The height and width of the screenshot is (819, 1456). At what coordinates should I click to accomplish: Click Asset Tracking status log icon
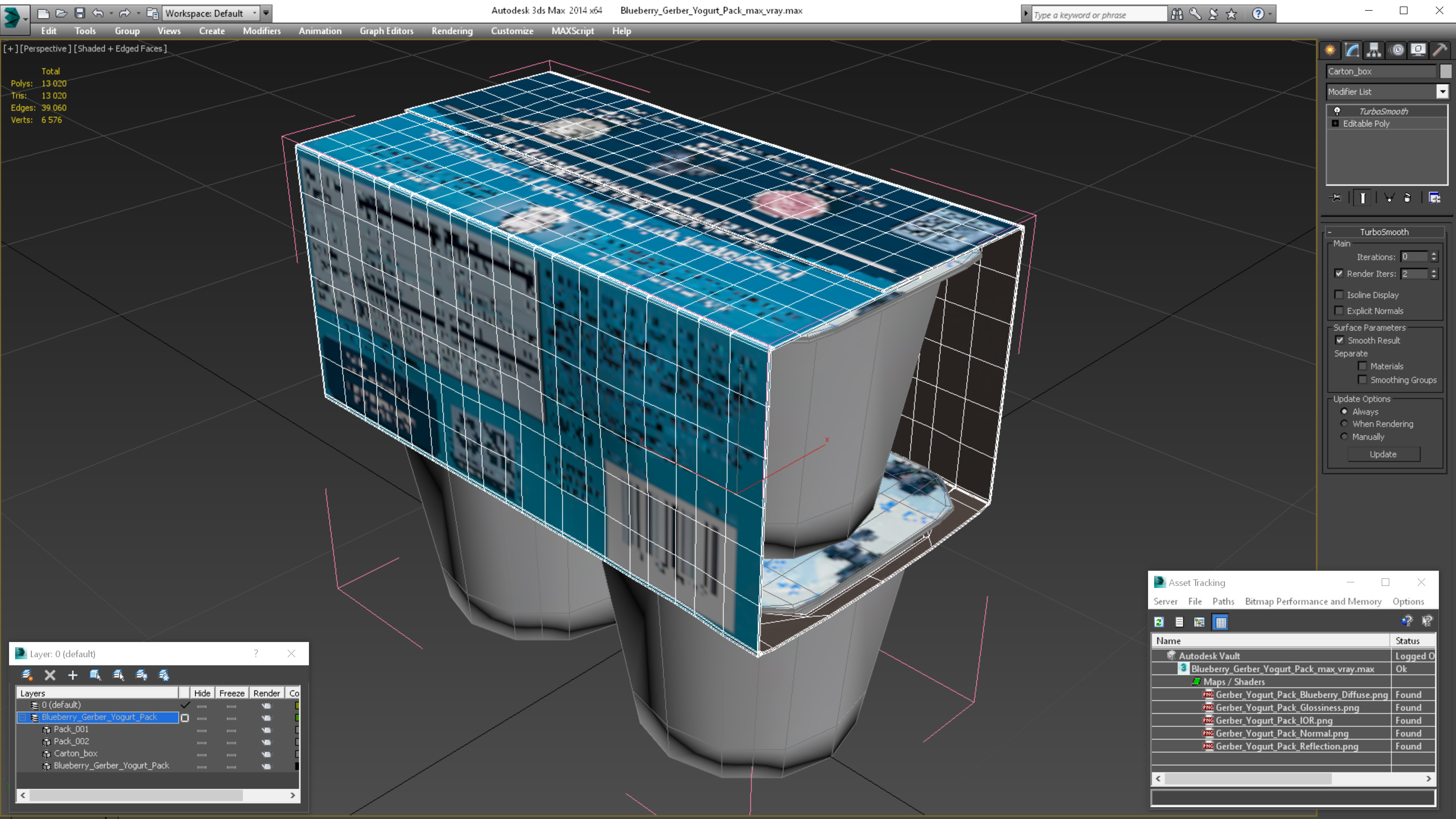tap(1179, 622)
